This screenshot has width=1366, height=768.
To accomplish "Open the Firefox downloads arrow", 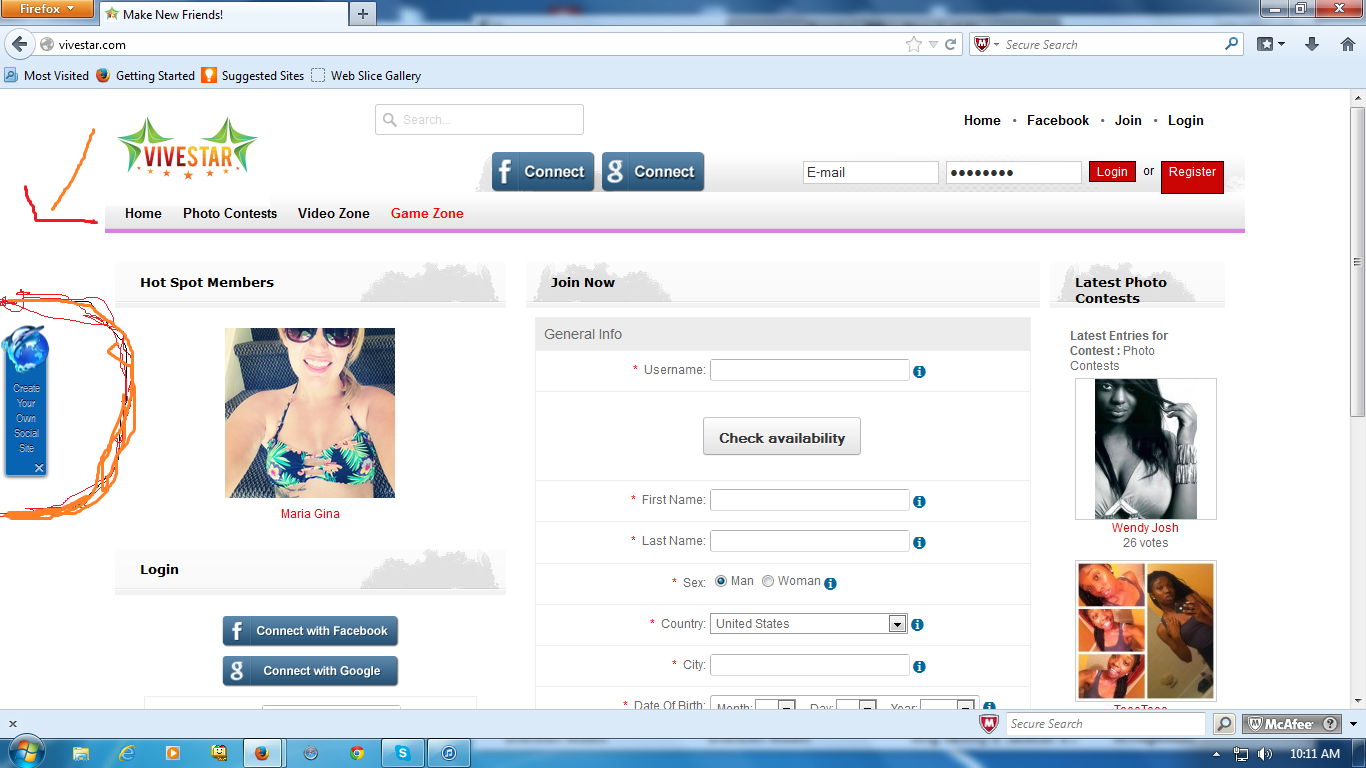I will pos(1312,44).
